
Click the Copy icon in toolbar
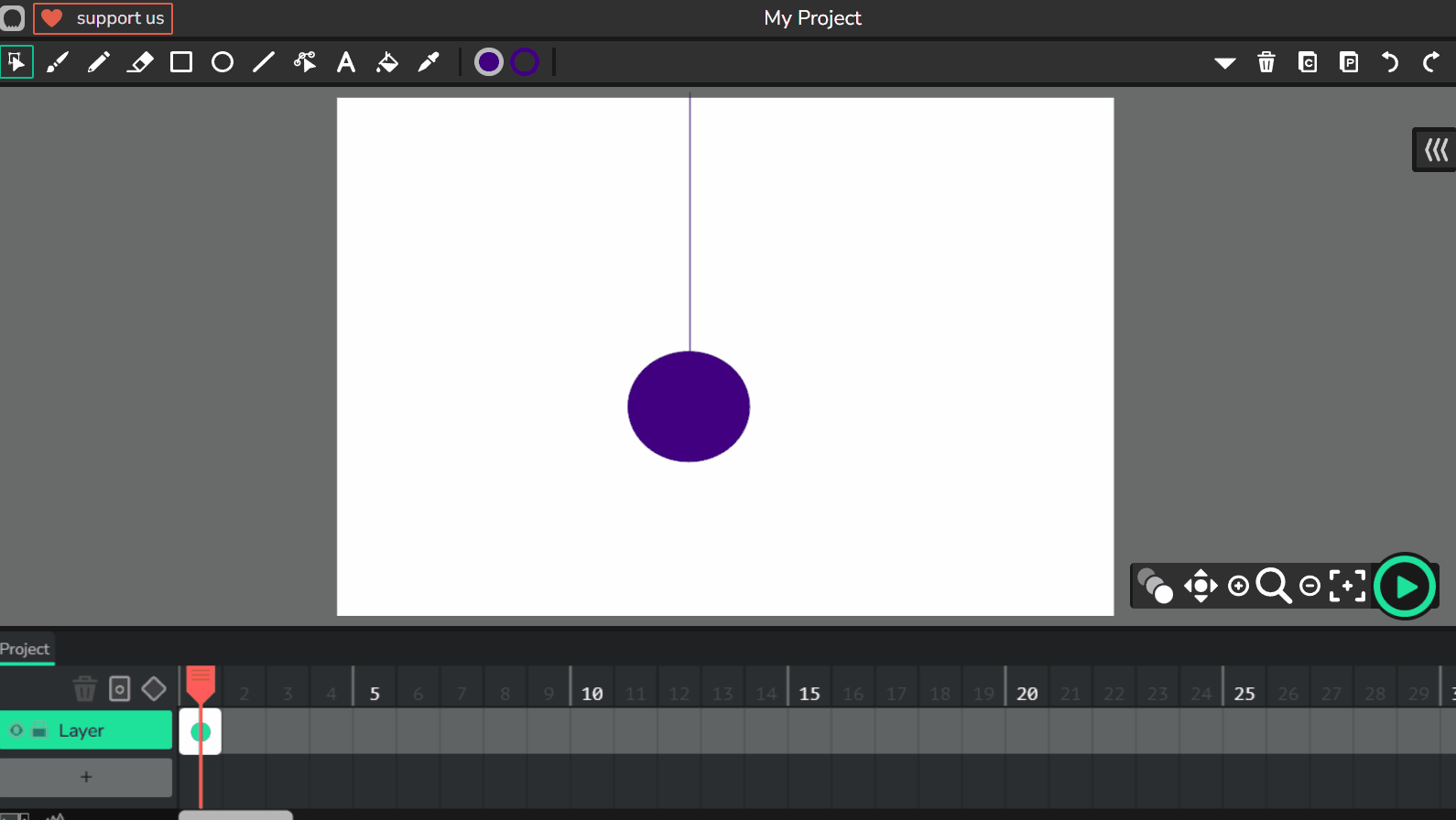tap(1308, 62)
